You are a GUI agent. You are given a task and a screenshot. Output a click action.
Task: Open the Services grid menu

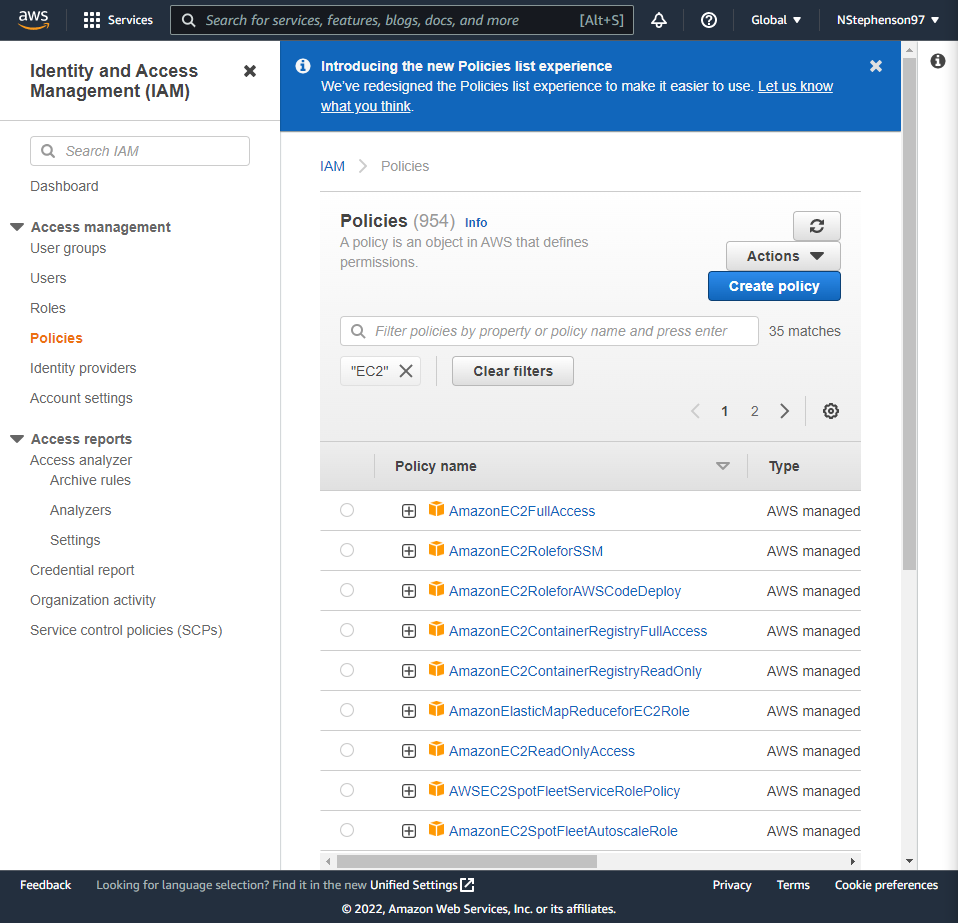(118, 20)
